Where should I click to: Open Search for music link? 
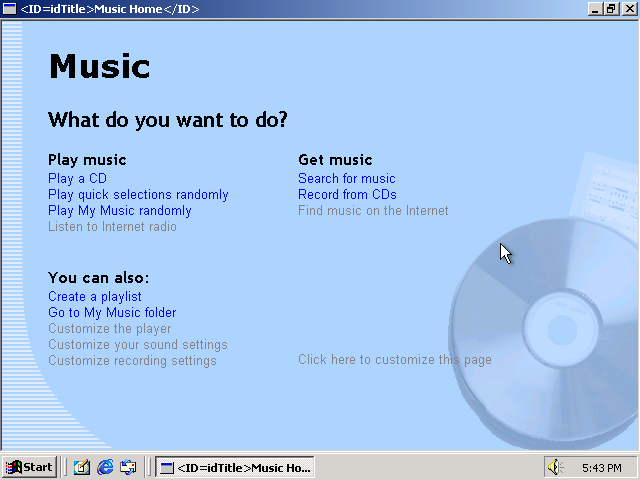[346, 179]
